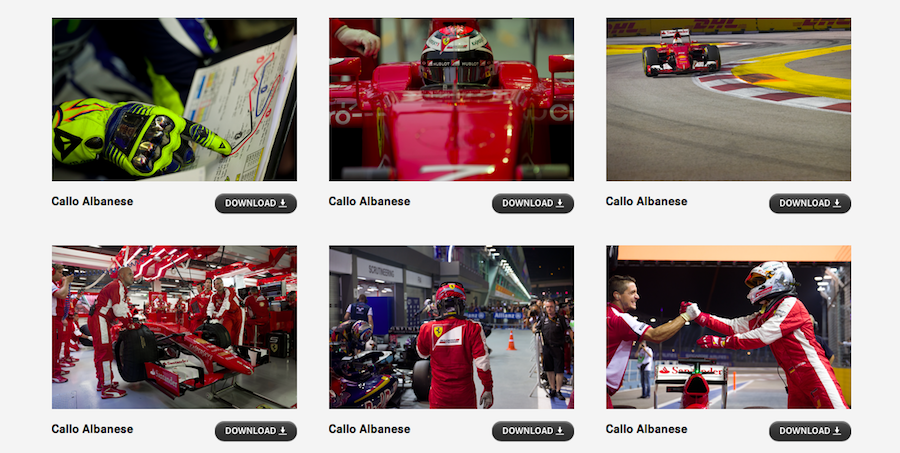Screen dimensions: 900x453
Task: Click the download arrow icon under the glove photo
Action: tap(282, 203)
